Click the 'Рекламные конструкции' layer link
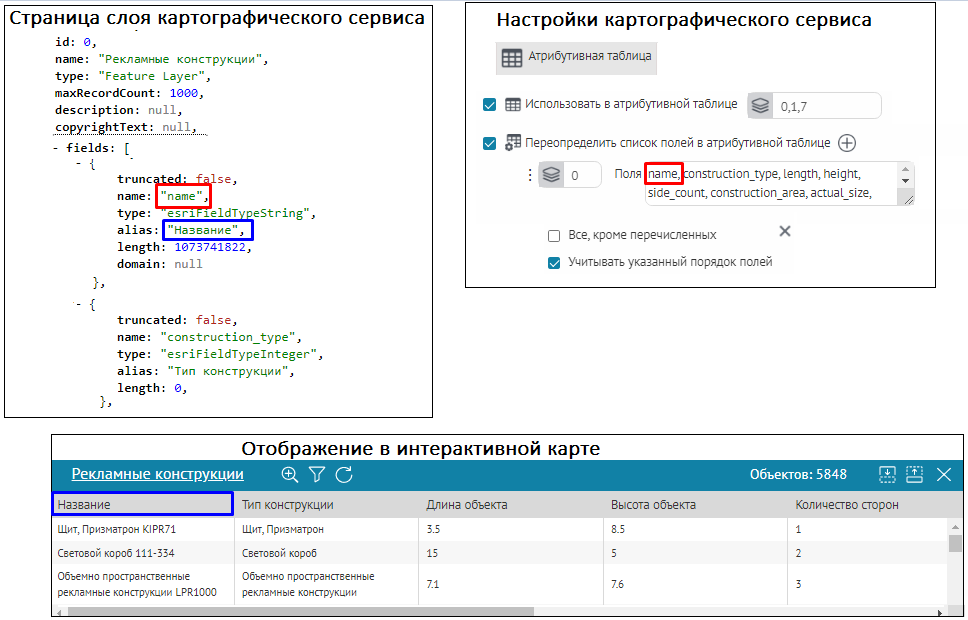The image size is (968, 620). pyautogui.click(x=157, y=475)
